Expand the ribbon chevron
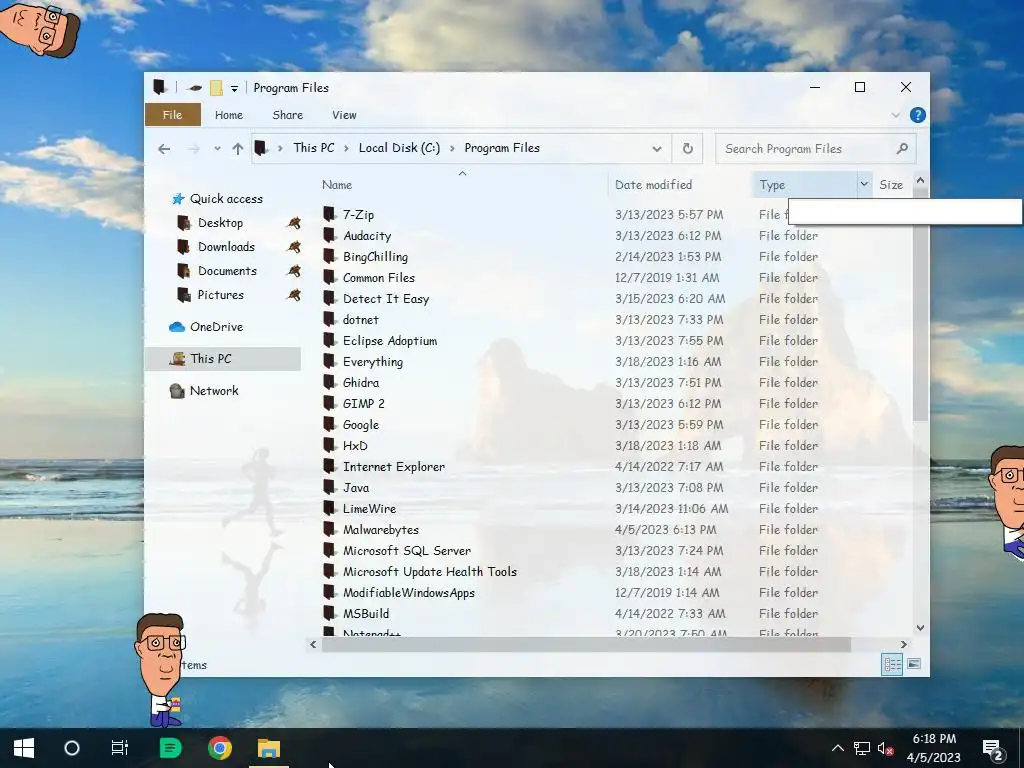Image resolution: width=1024 pixels, height=768 pixels. coord(895,115)
